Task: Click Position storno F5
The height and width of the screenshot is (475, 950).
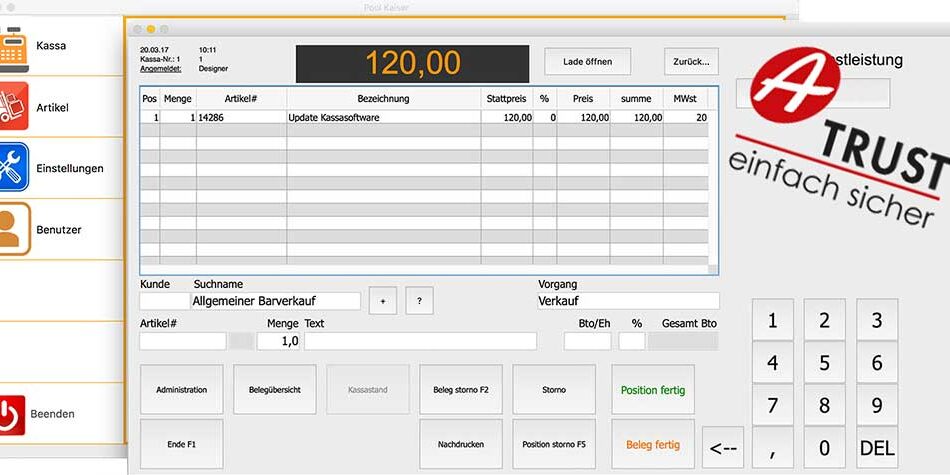Action: click(x=554, y=444)
